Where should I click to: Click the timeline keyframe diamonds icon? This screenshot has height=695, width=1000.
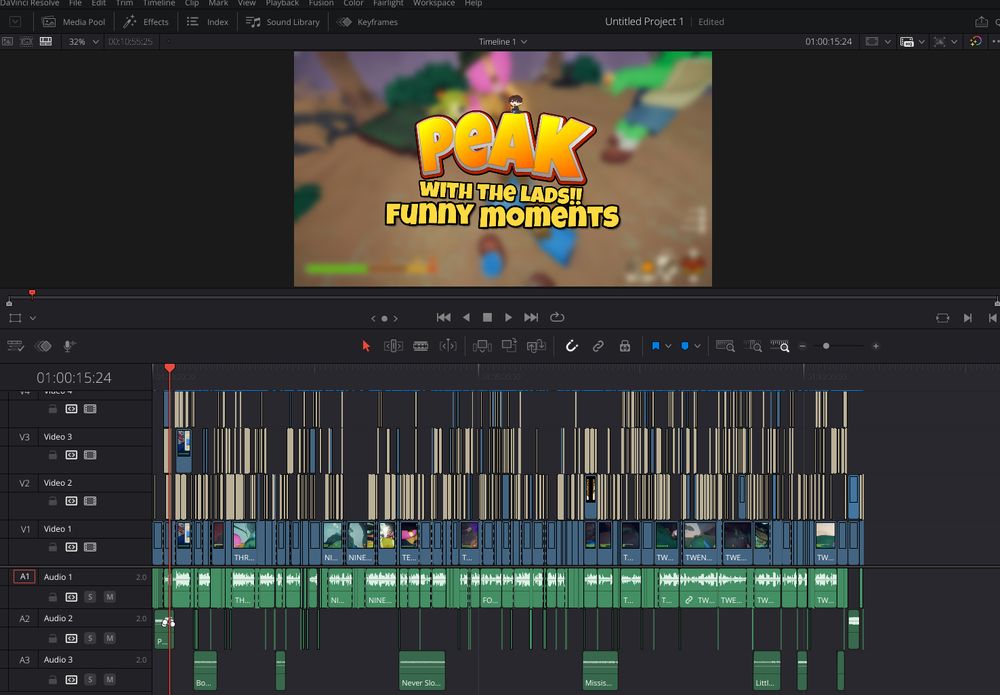[x=43, y=346]
